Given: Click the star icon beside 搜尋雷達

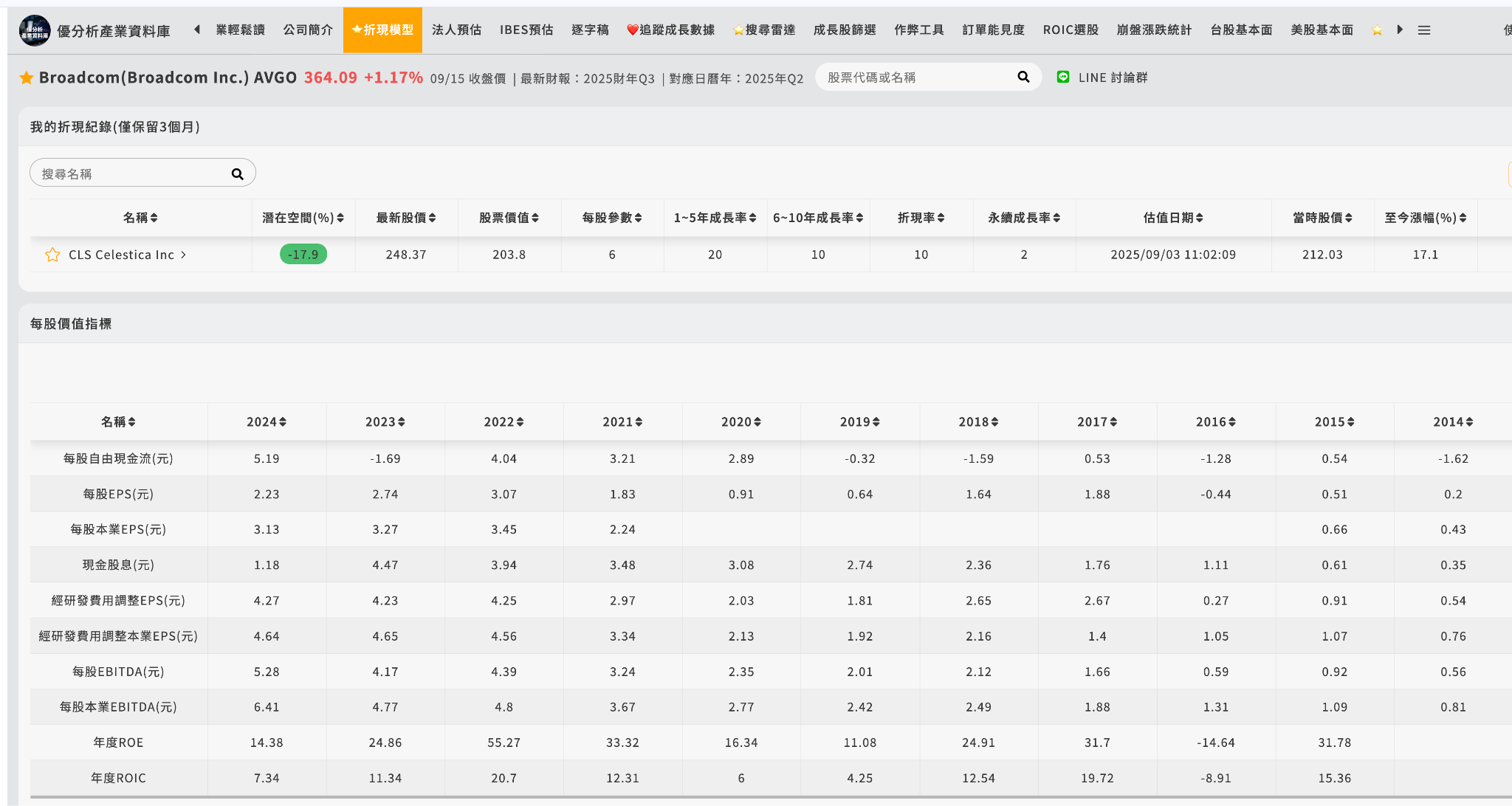Looking at the screenshot, I should pyautogui.click(x=738, y=30).
